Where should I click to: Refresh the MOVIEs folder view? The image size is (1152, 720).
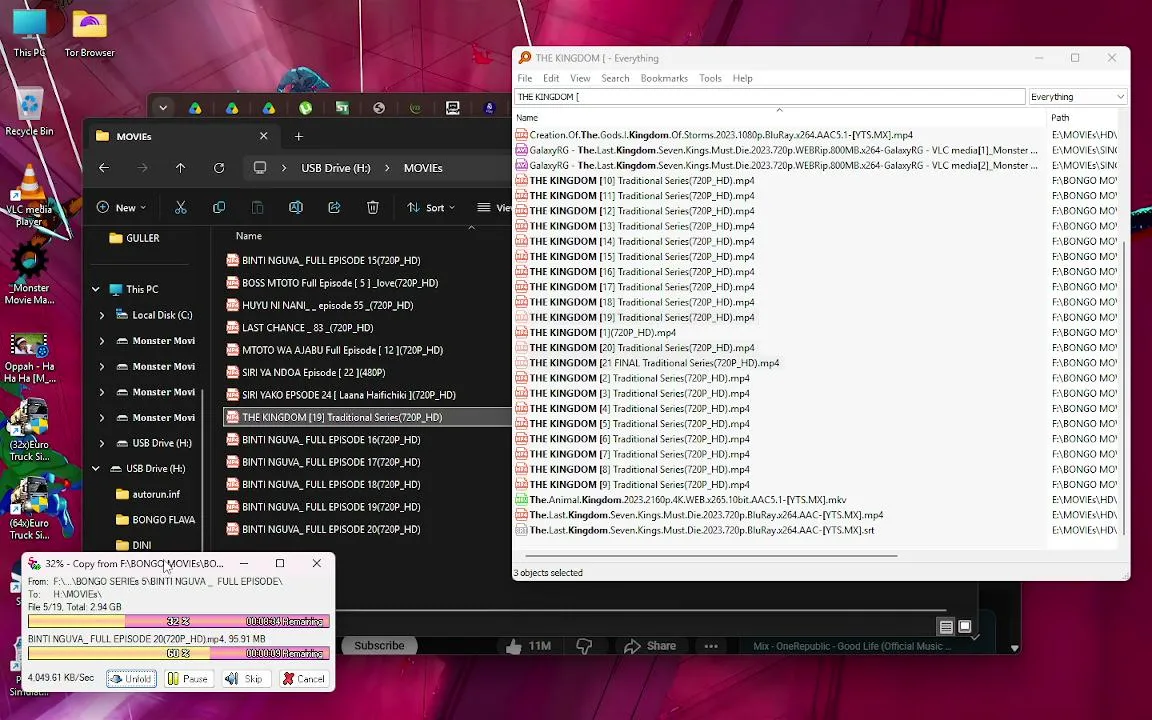point(219,168)
